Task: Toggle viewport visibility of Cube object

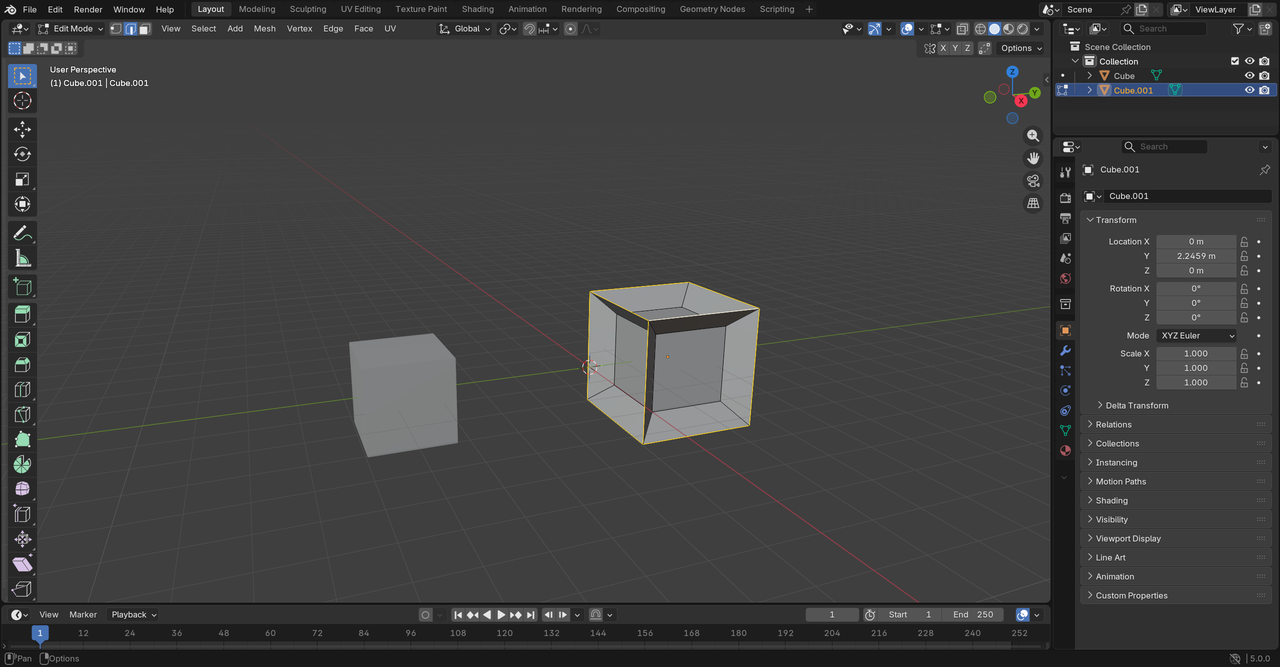Action: point(1249,76)
